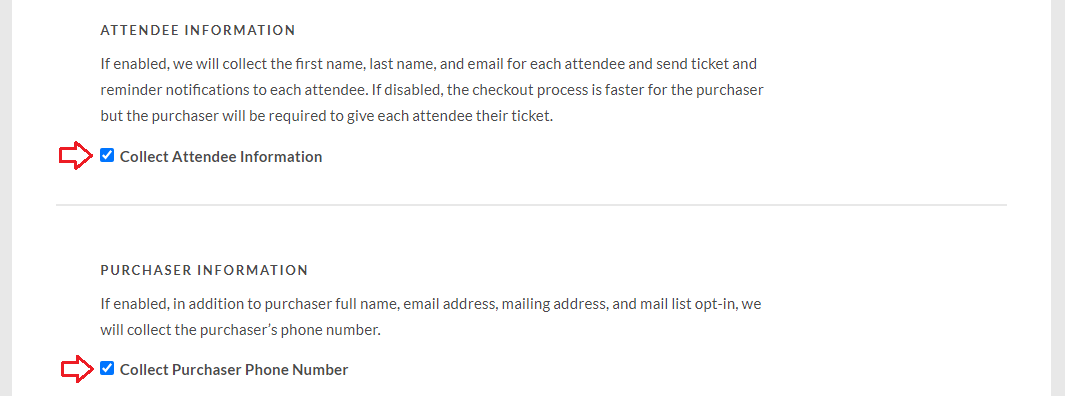
Task: Uncheck the Collect Attendee Information checkbox
Action: click(x=107, y=156)
